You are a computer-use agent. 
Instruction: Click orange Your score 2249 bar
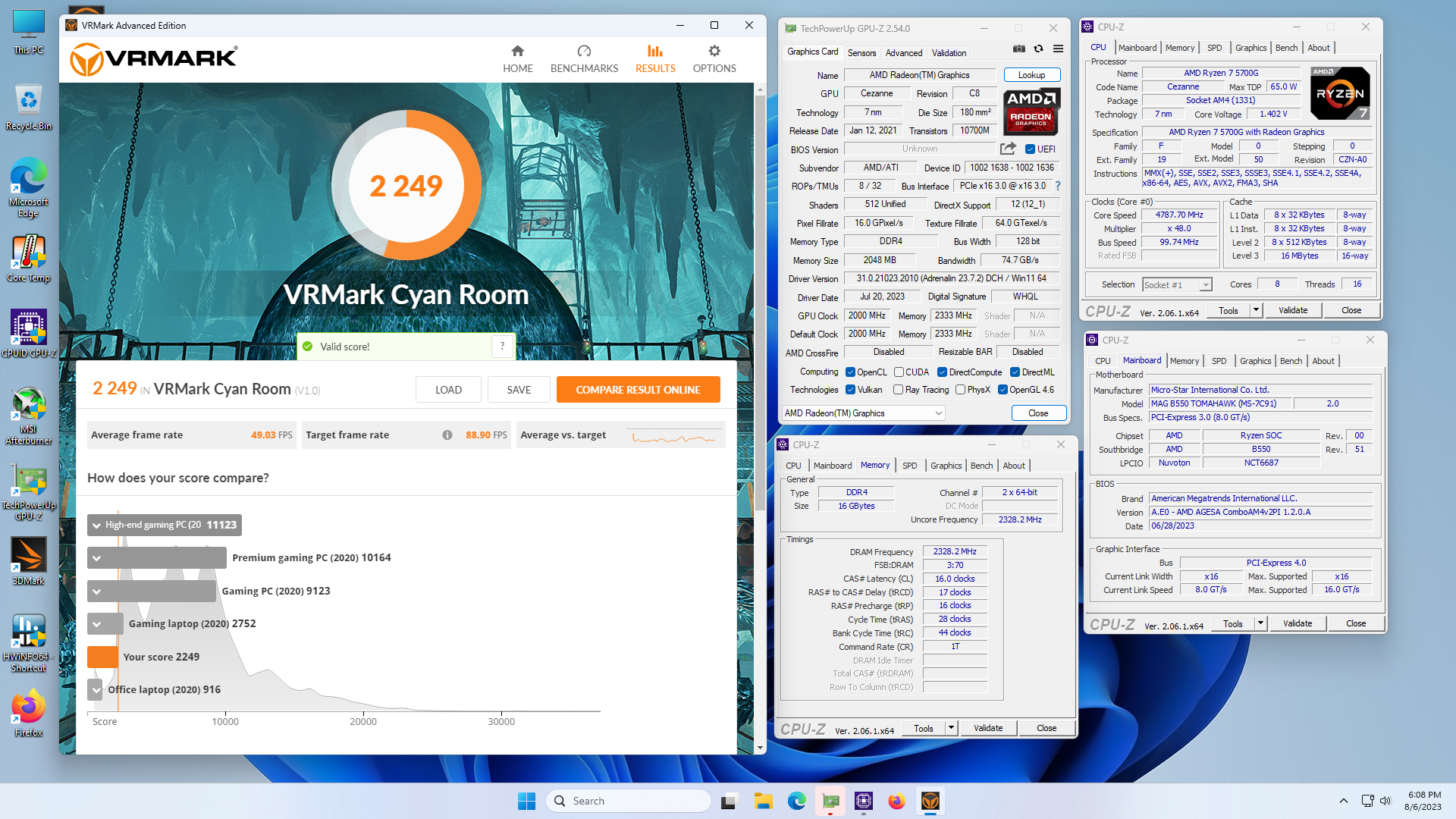(x=102, y=657)
